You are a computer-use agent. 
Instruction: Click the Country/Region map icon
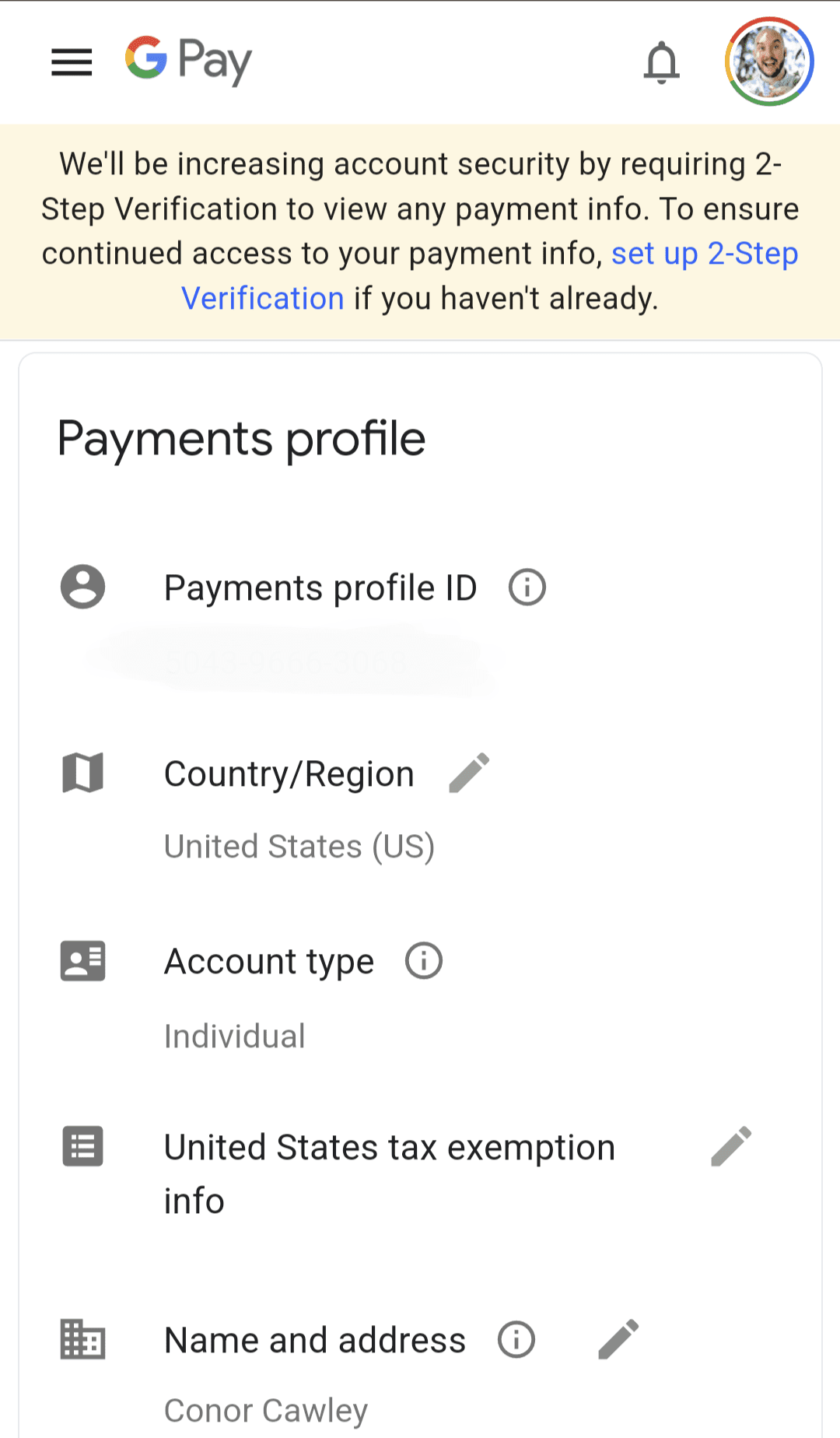point(82,773)
